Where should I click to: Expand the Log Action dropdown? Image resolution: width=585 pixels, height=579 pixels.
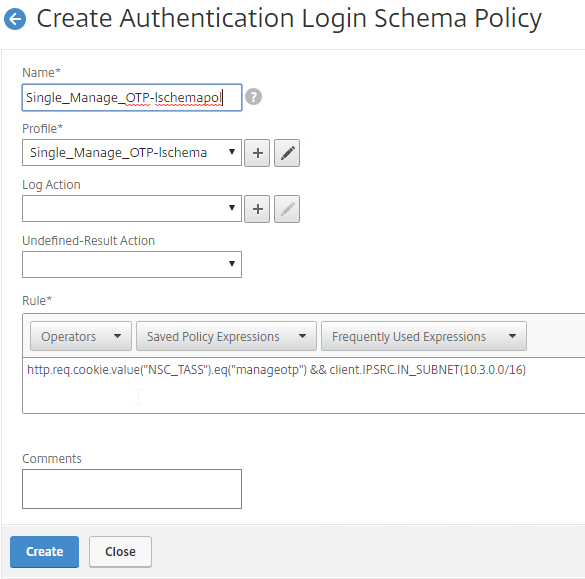pyautogui.click(x=132, y=209)
